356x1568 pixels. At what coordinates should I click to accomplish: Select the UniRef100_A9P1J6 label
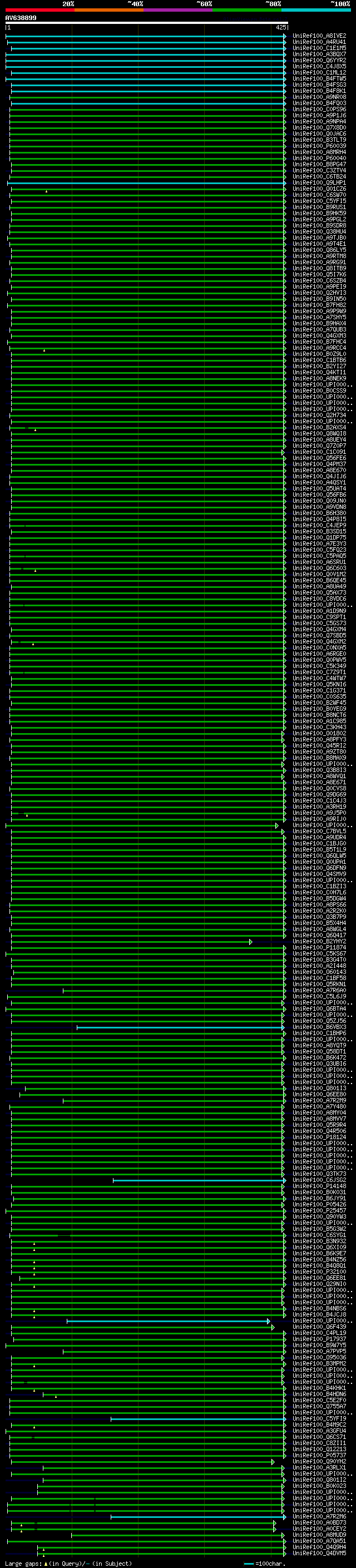[319, 115]
